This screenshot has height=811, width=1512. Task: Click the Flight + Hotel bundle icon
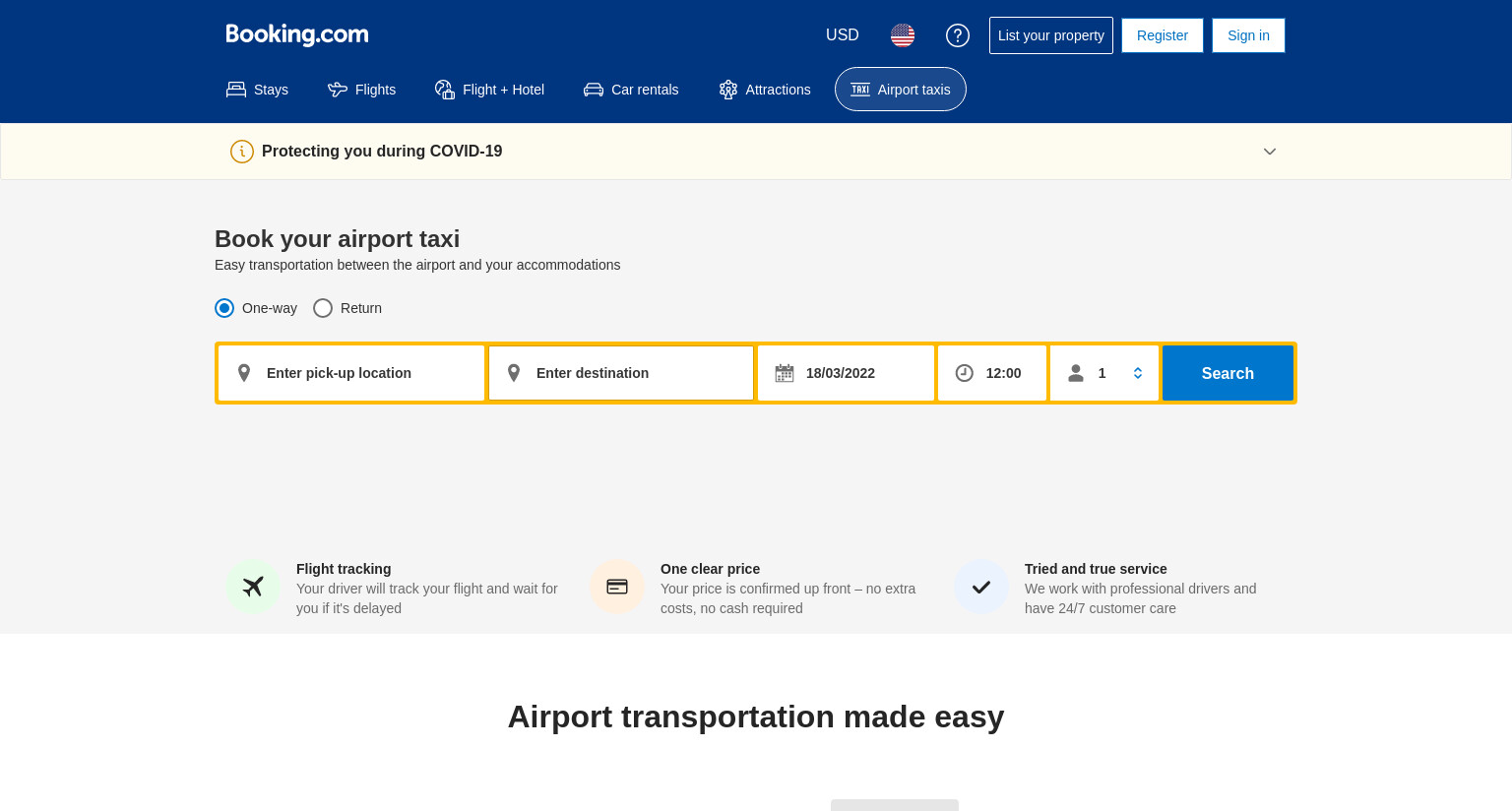point(445,90)
